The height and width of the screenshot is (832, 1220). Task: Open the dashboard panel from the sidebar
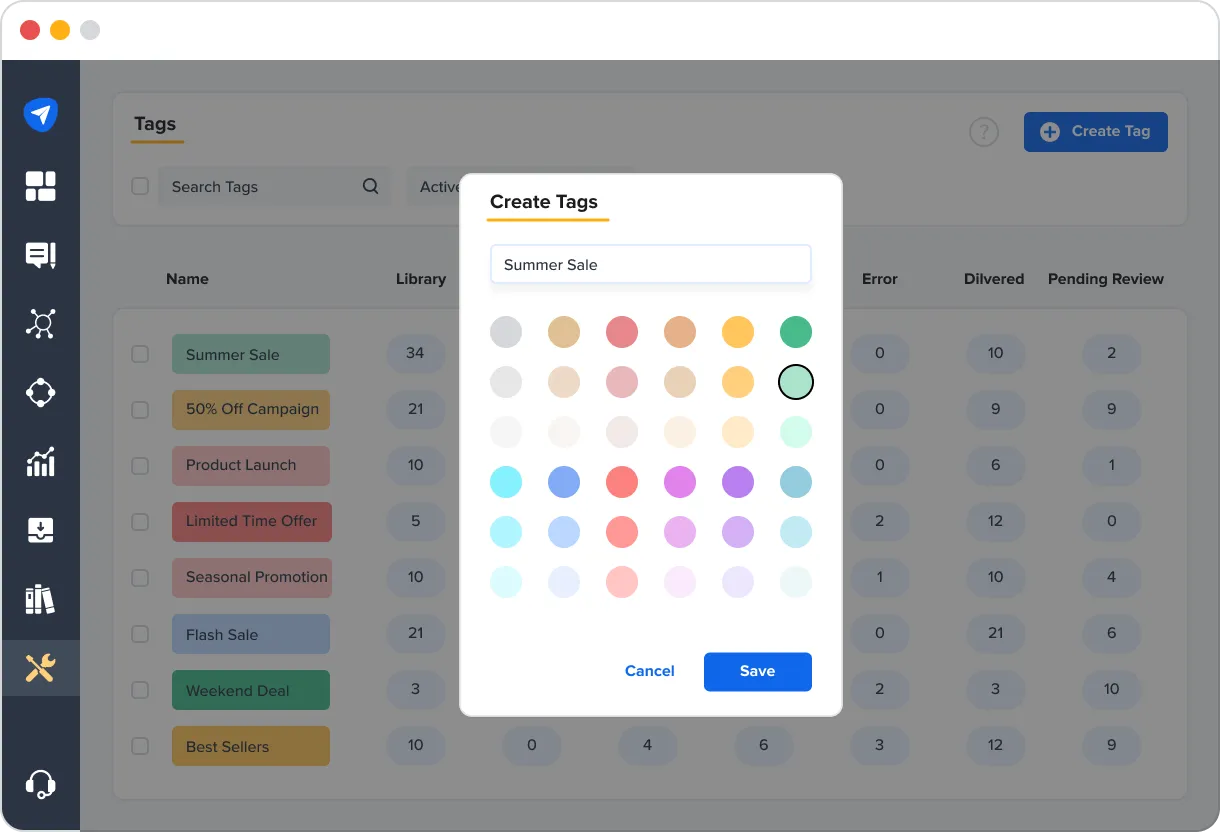[x=40, y=186]
